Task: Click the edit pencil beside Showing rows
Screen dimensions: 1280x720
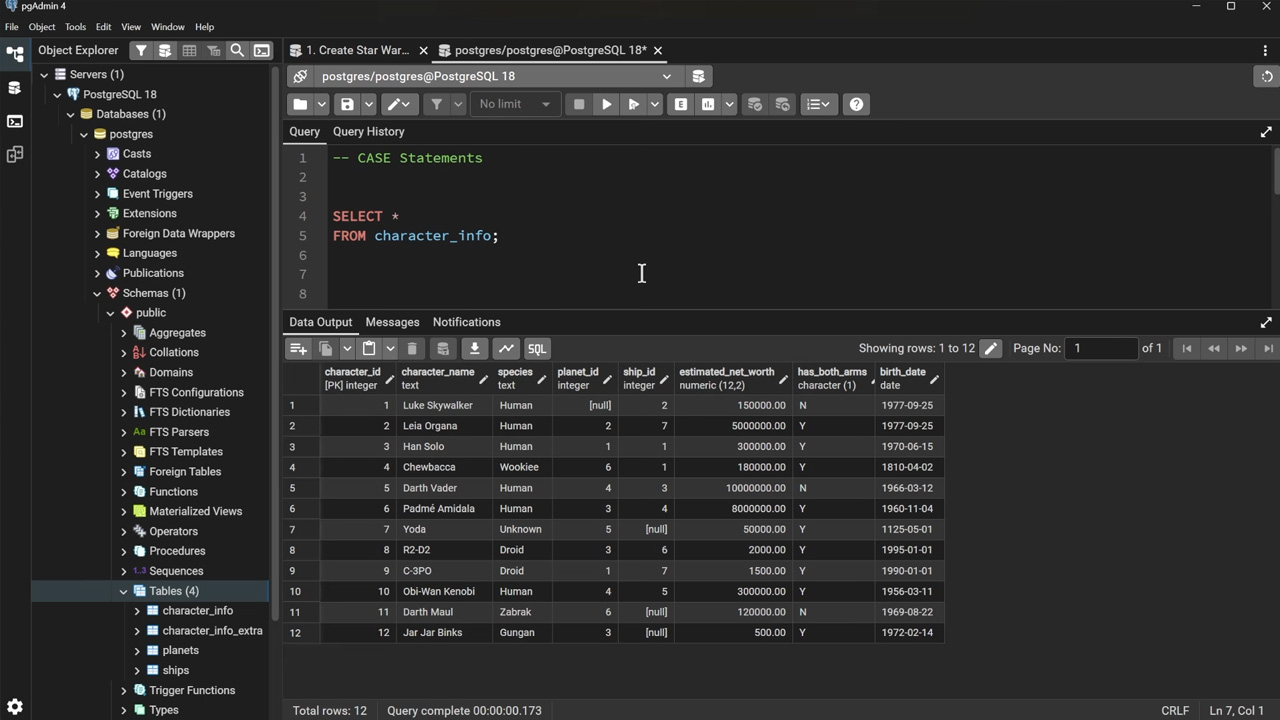Action: tap(990, 348)
